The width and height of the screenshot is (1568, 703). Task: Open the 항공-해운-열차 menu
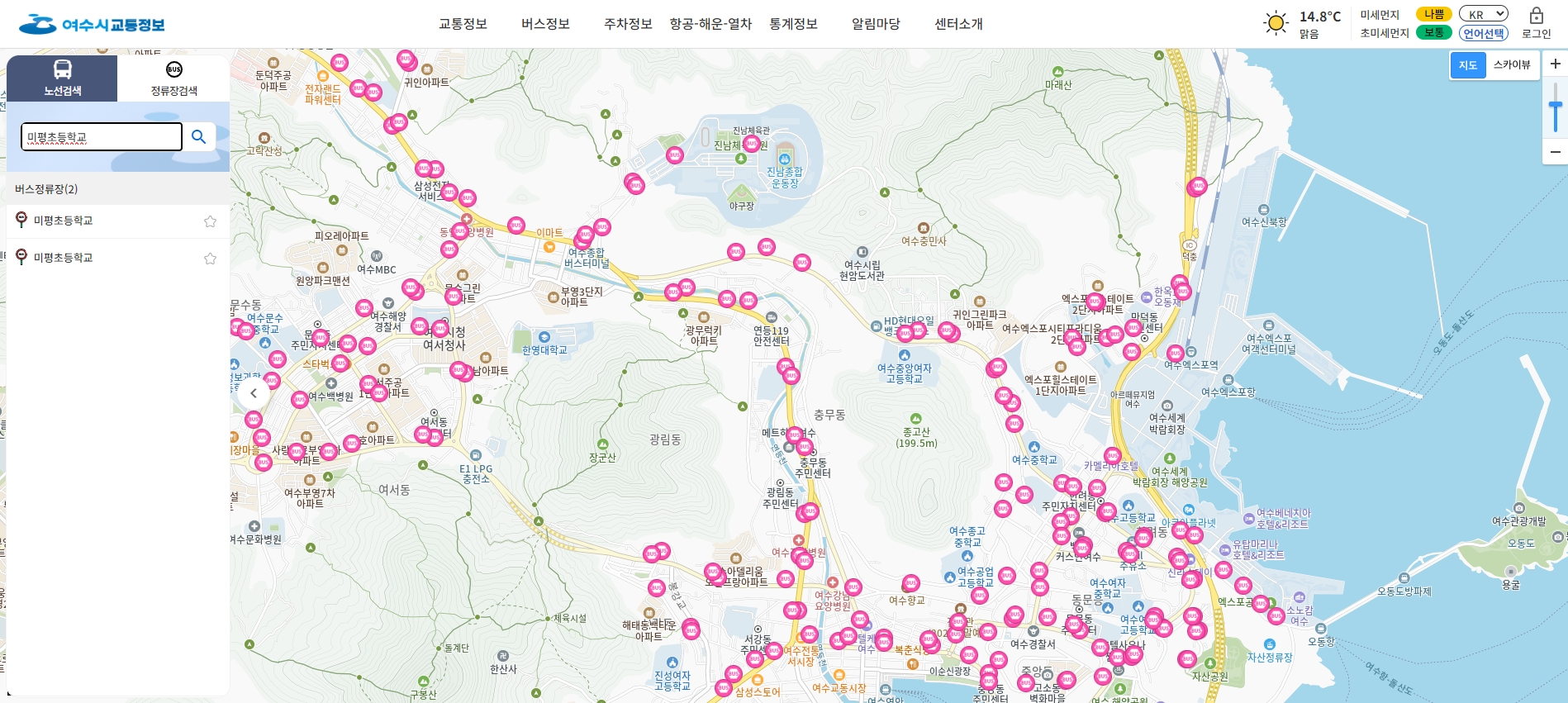[x=710, y=24]
